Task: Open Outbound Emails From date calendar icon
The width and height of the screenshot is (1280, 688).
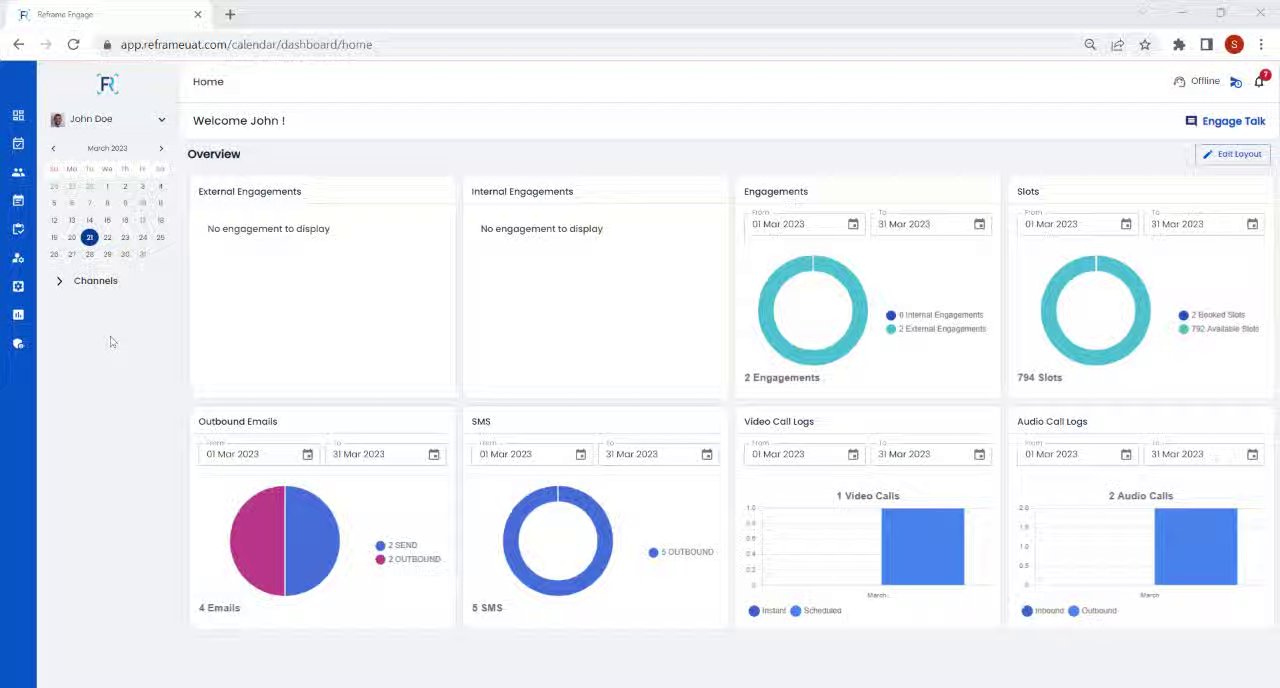Action: click(307, 454)
